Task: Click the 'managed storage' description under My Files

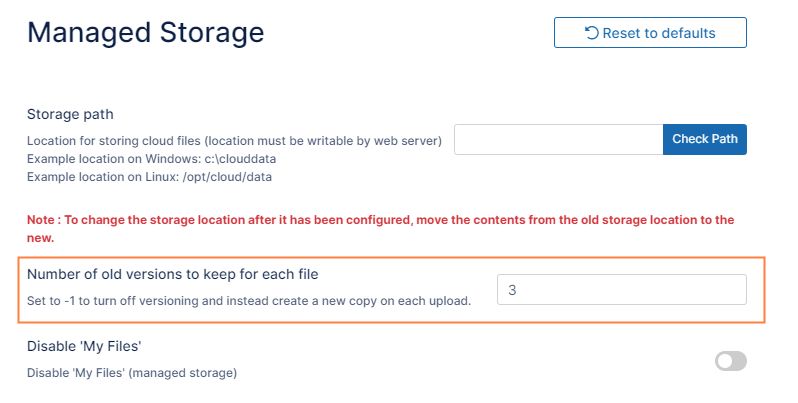Action: tap(132, 374)
